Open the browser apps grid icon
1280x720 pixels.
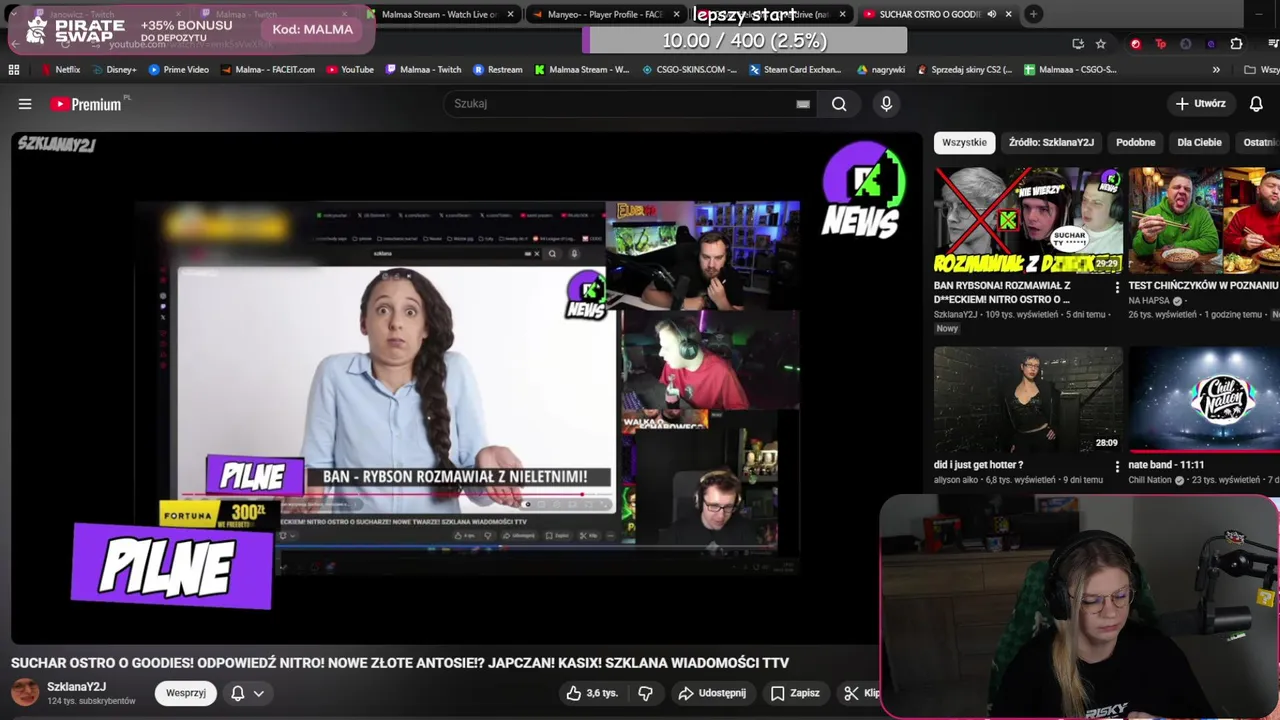tap(14, 70)
